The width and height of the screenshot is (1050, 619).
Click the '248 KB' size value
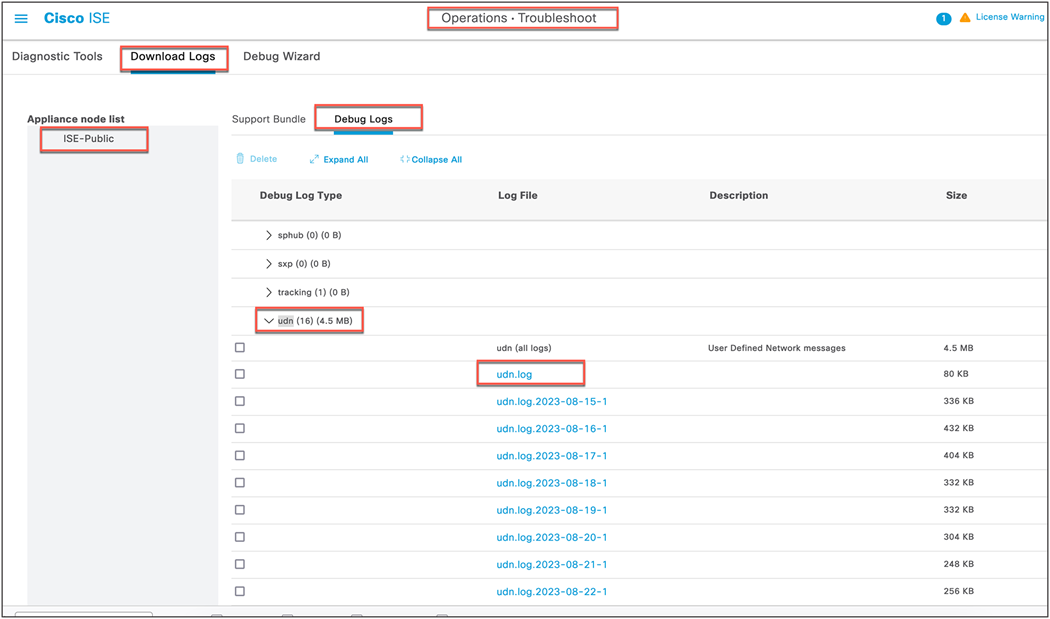click(958, 564)
